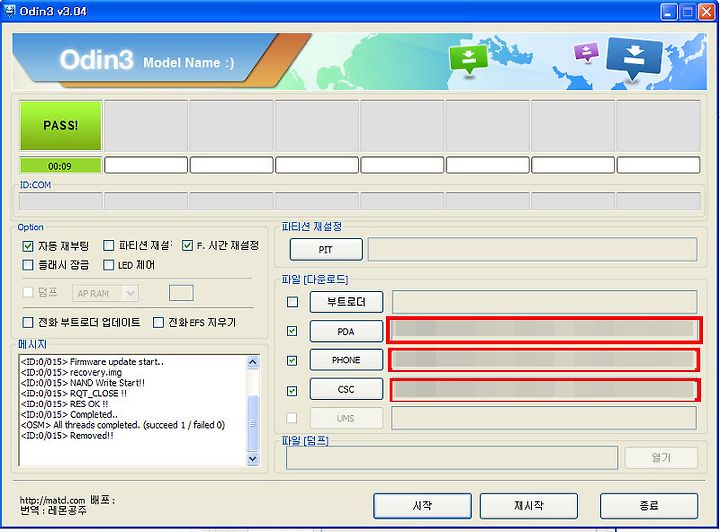Enable the 부트로더 file checkbox
This screenshot has width=720, height=532.
click(x=292, y=302)
